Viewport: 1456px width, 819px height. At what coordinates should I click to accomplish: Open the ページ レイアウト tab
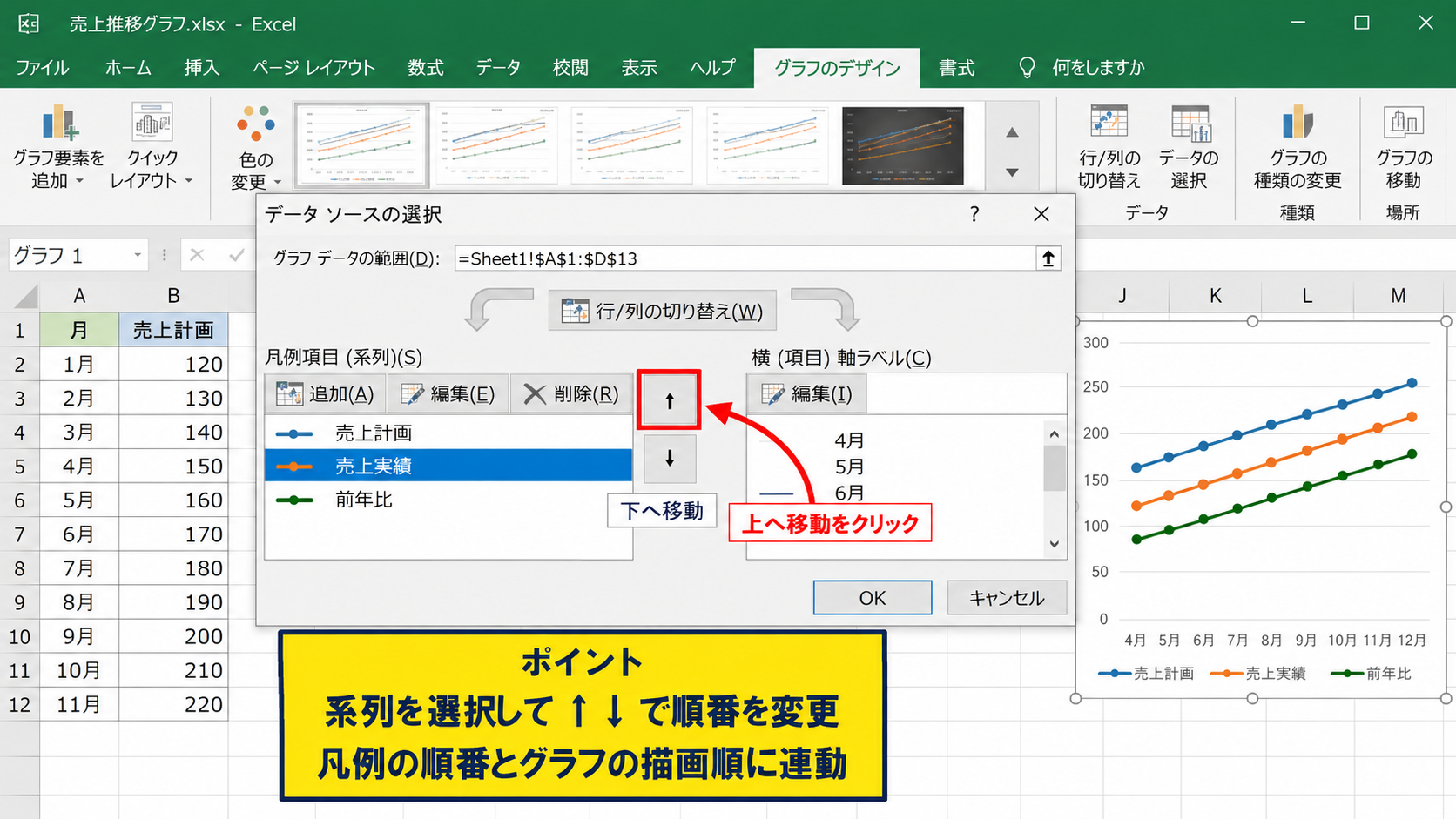point(313,68)
